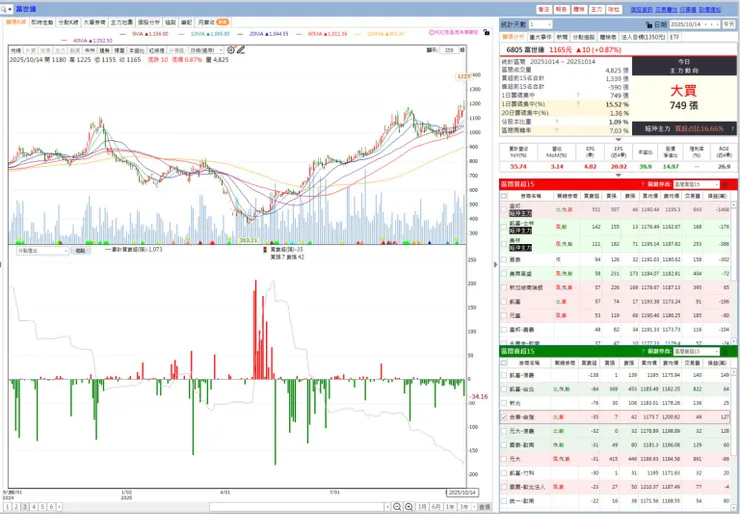
Task: Open the ETF tab
Action: click(675, 37)
